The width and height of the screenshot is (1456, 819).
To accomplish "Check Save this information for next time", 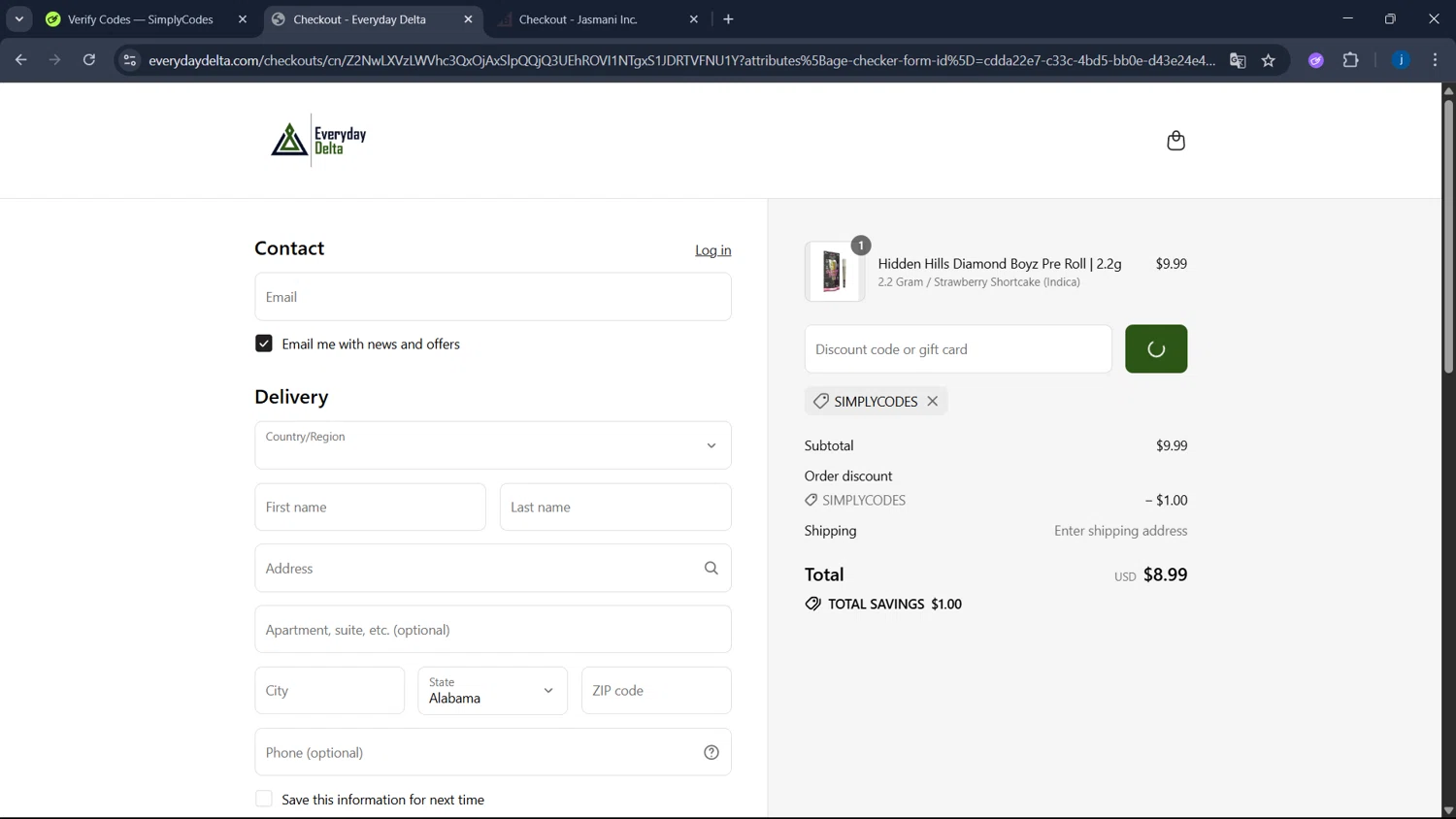I will 264,799.
